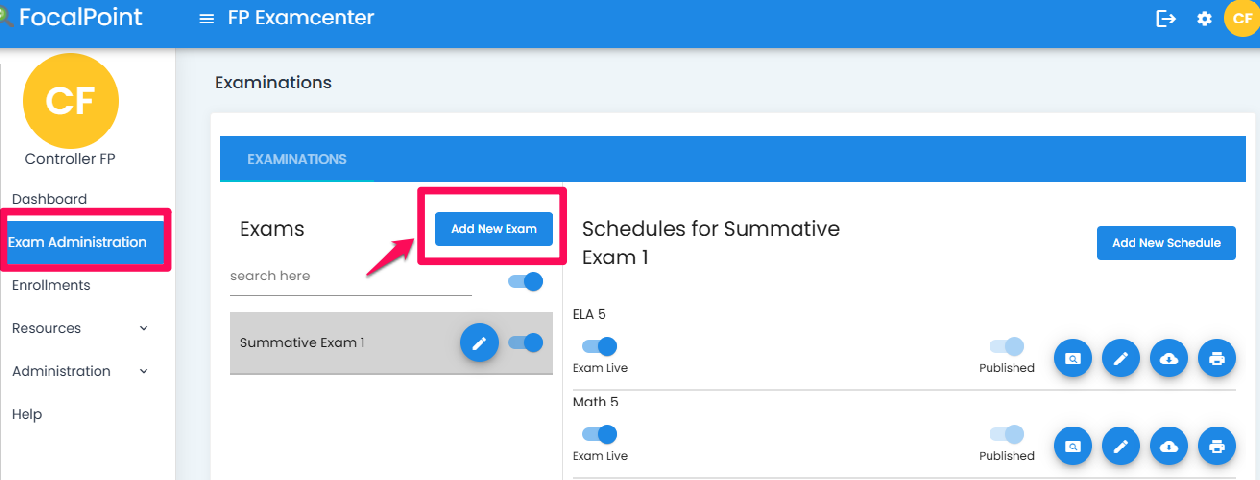This screenshot has width=1260, height=480.
Task: Print the Math 5 schedule
Action: pos(1217,446)
